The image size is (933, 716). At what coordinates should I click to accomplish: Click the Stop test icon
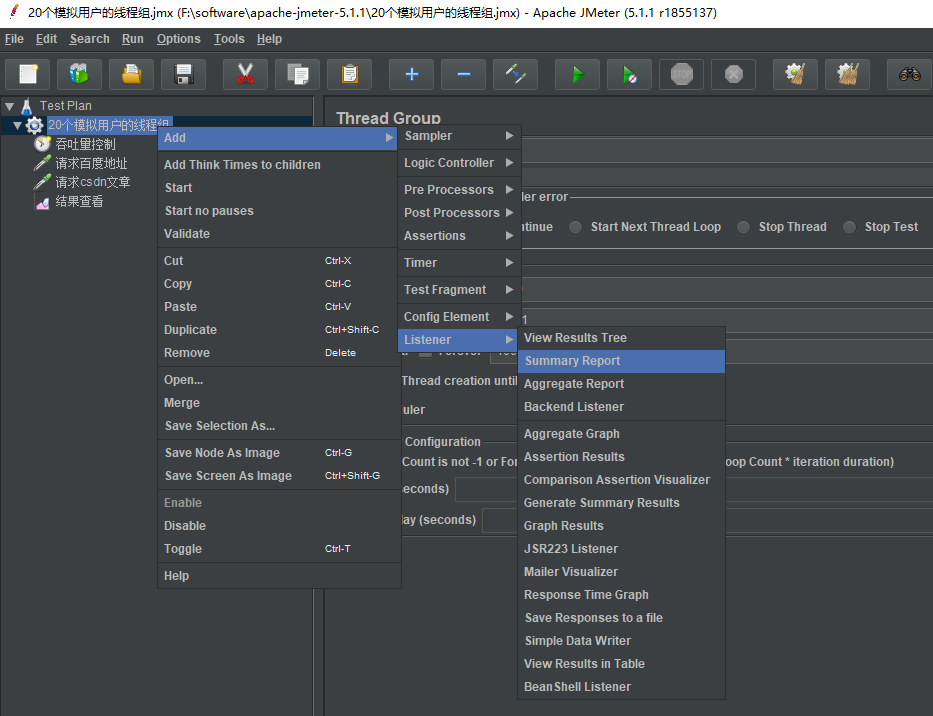(682, 74)
